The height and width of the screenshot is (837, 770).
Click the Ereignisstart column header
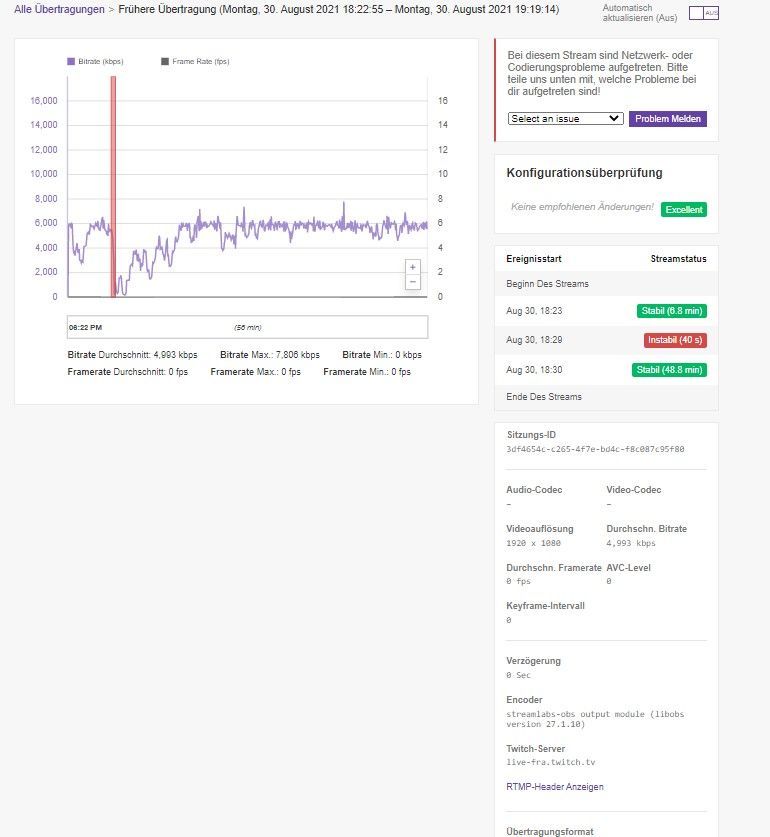point(533,258)
